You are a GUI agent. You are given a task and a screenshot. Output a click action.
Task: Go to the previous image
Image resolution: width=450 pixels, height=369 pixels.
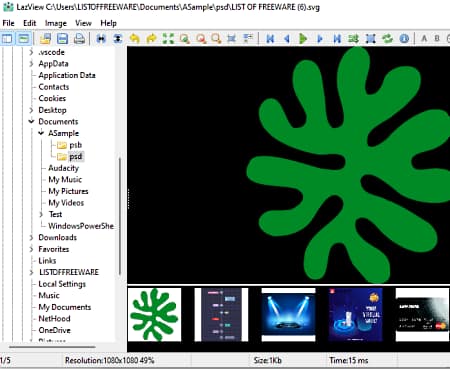286,39
